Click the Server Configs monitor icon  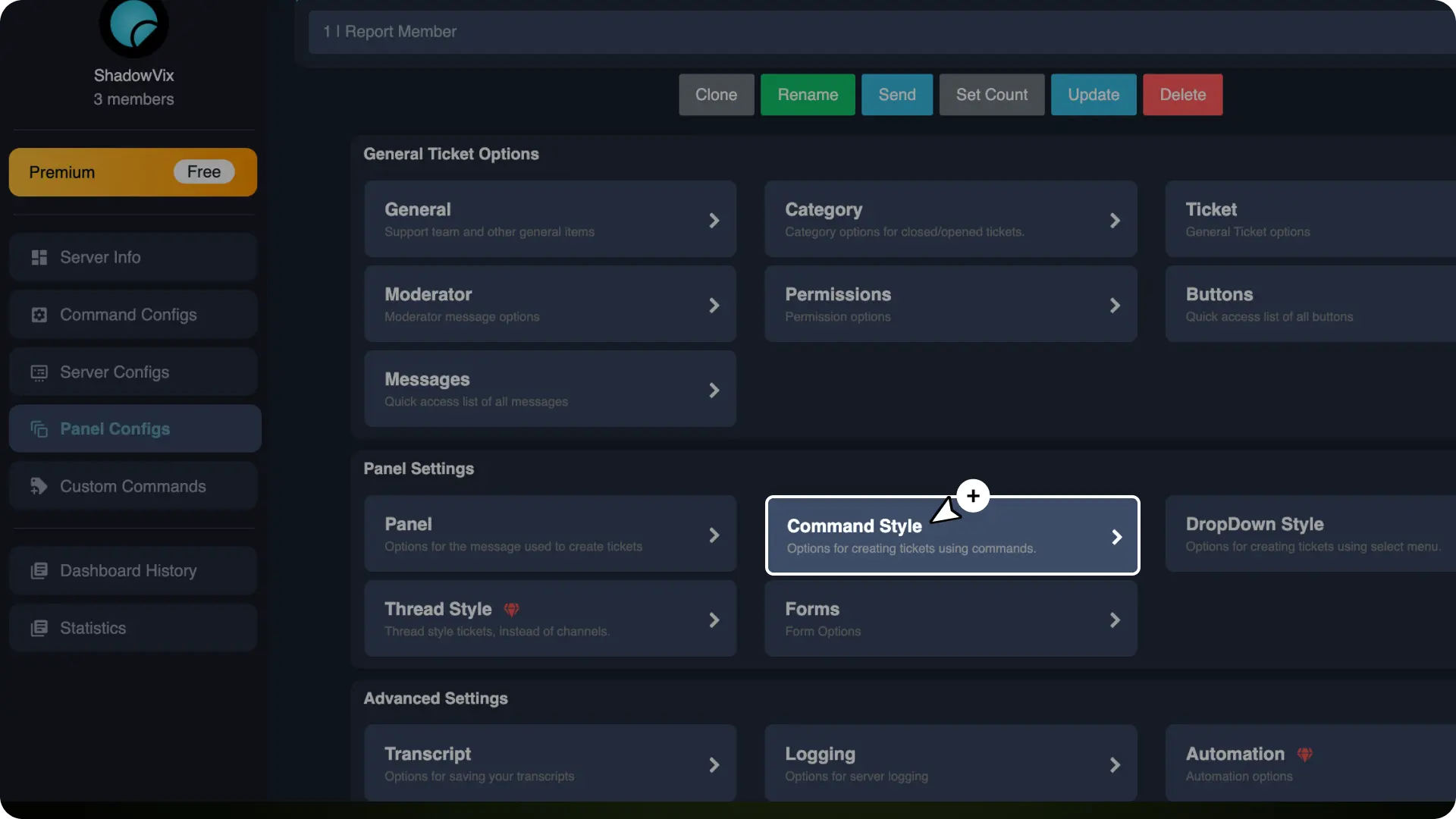(x=39, y=372)
